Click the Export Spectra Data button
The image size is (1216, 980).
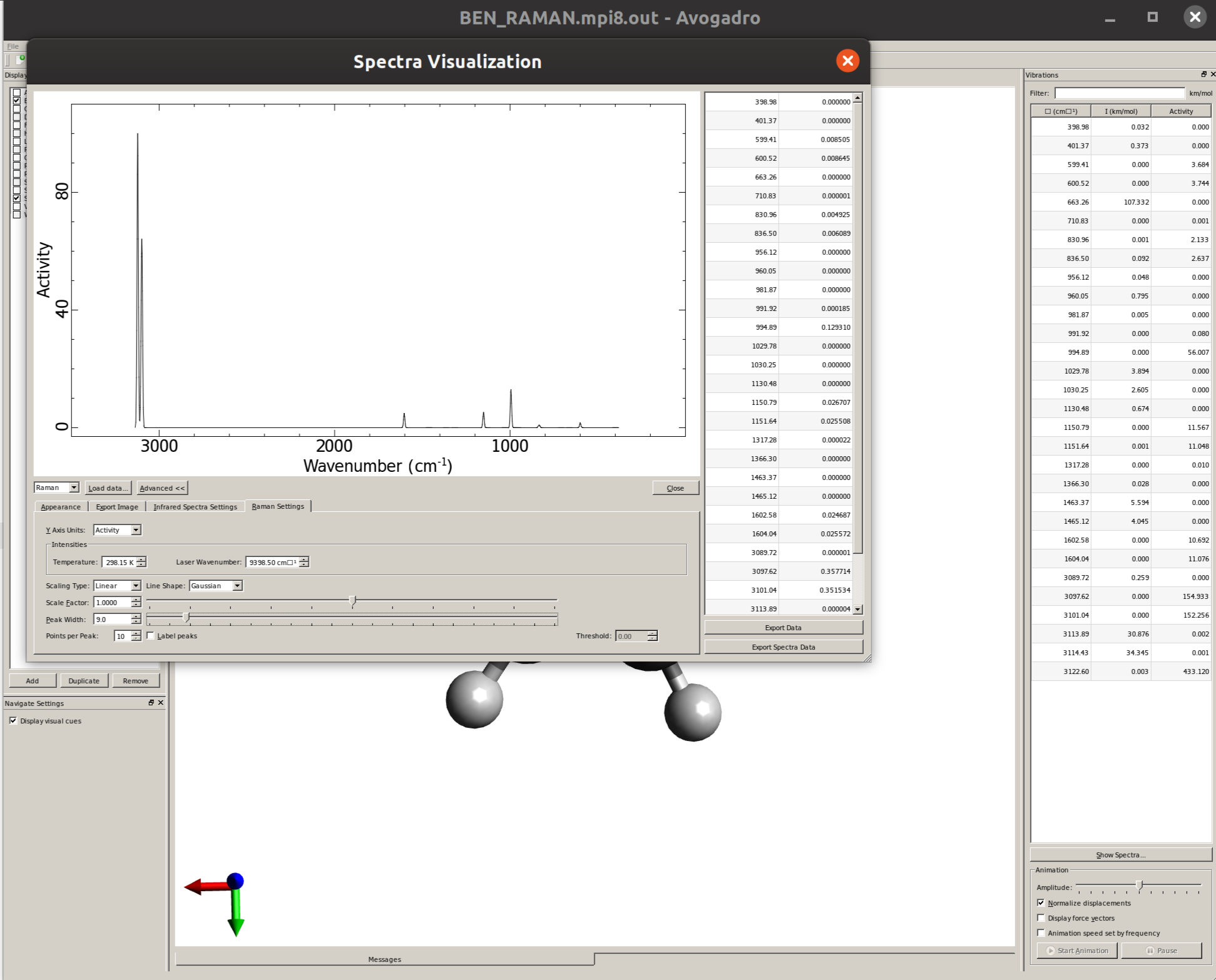(783, 647)
